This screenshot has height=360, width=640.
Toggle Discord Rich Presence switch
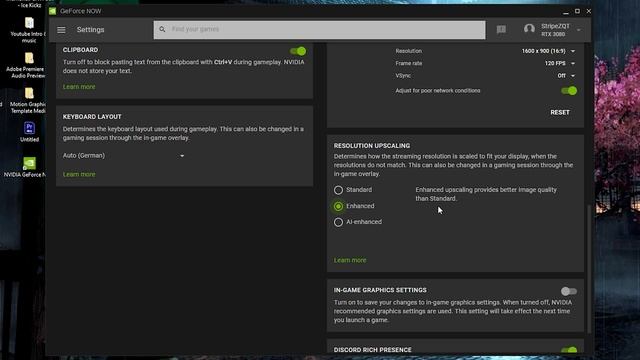coord(569,350)
